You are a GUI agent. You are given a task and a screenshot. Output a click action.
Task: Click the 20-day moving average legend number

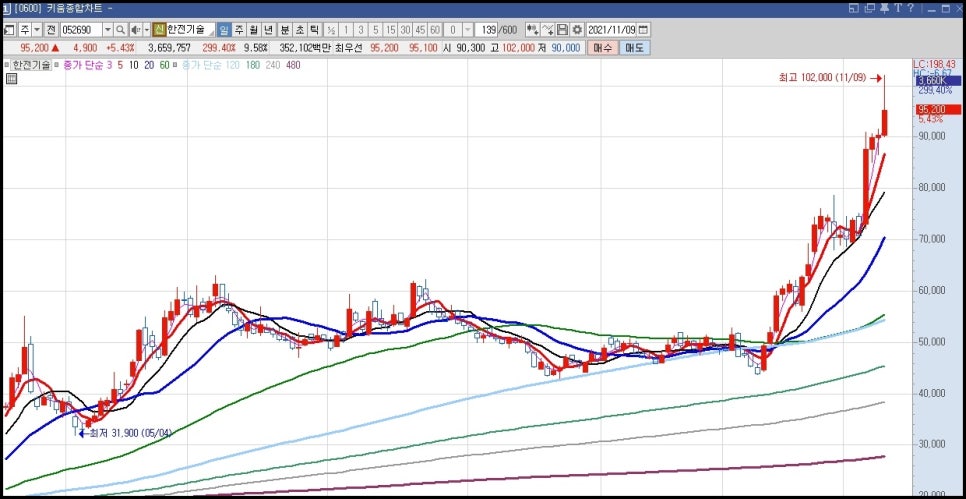(x=149, y=65)
